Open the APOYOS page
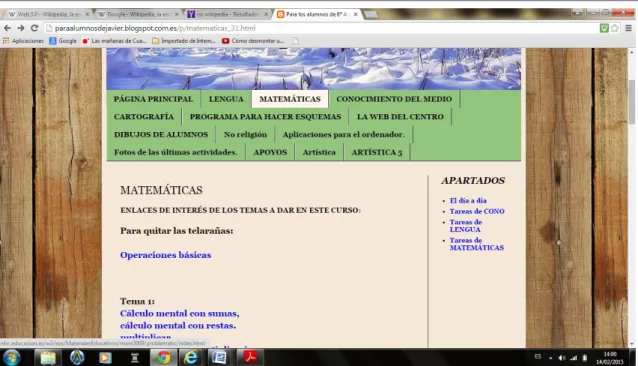This screenshot has height=366, width=638. click(x=270, y=152)
